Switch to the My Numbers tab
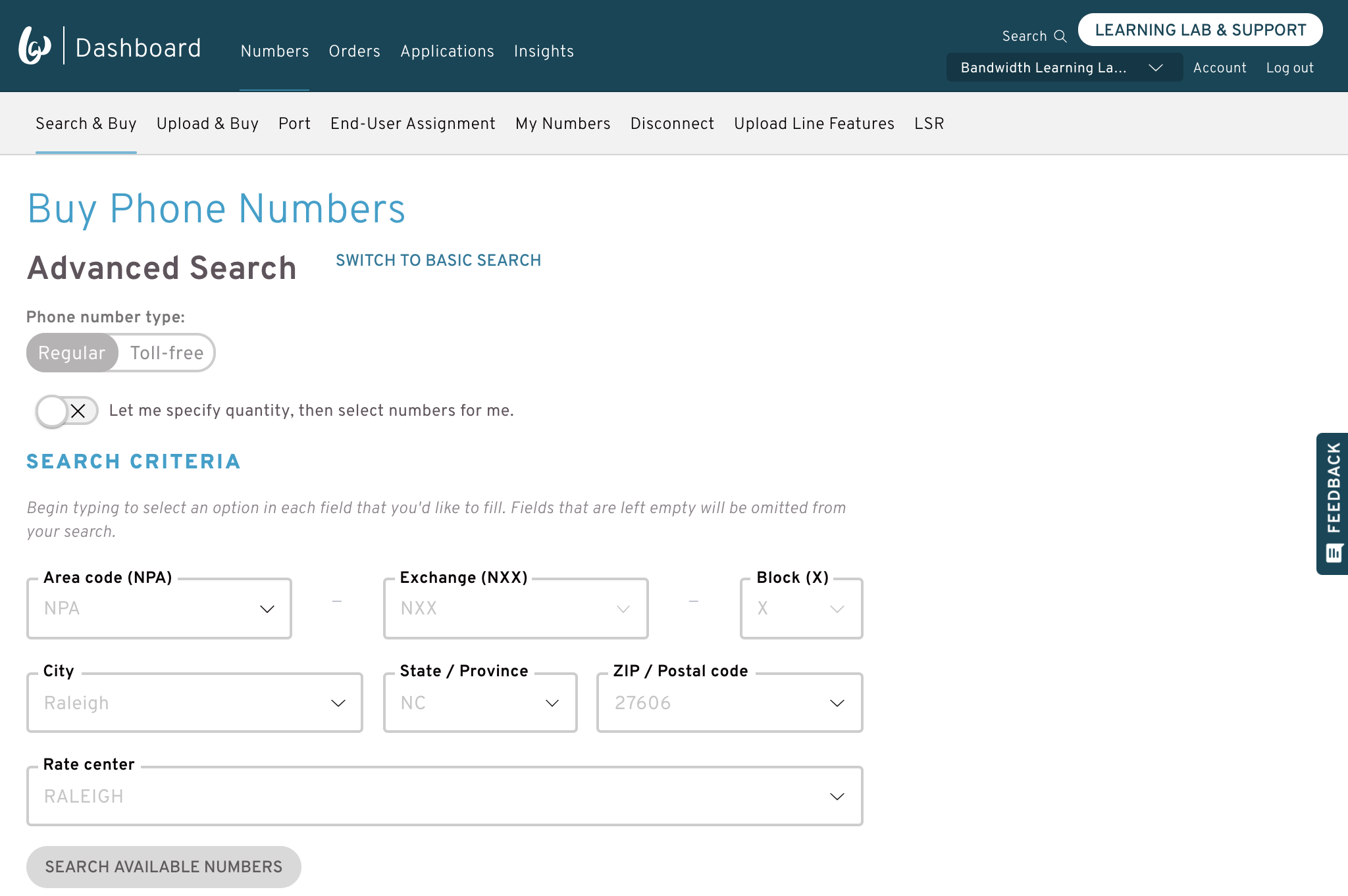The image size is (1348, 896). tap(563, 124)
